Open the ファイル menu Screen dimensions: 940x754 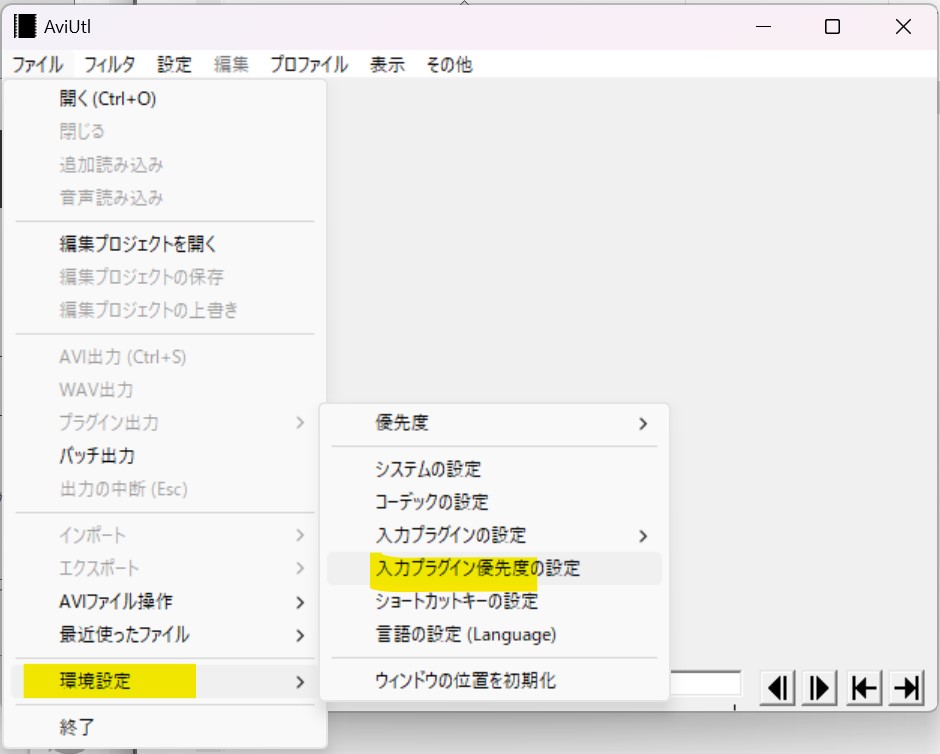37,64
